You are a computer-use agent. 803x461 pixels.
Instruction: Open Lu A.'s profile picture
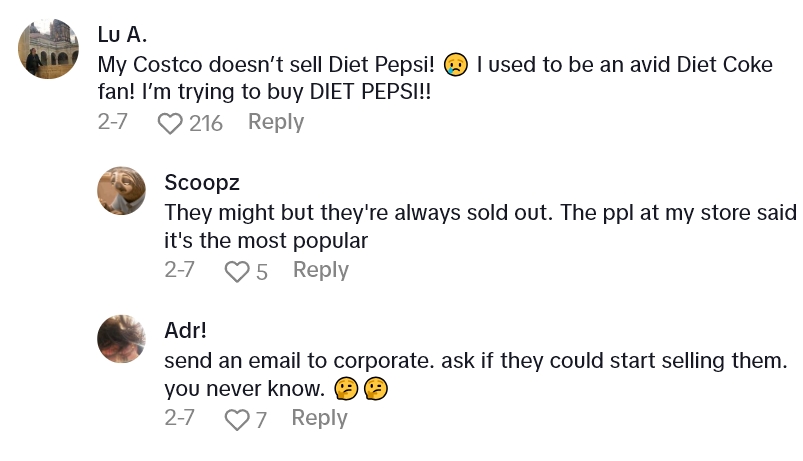tap(49, 49)
